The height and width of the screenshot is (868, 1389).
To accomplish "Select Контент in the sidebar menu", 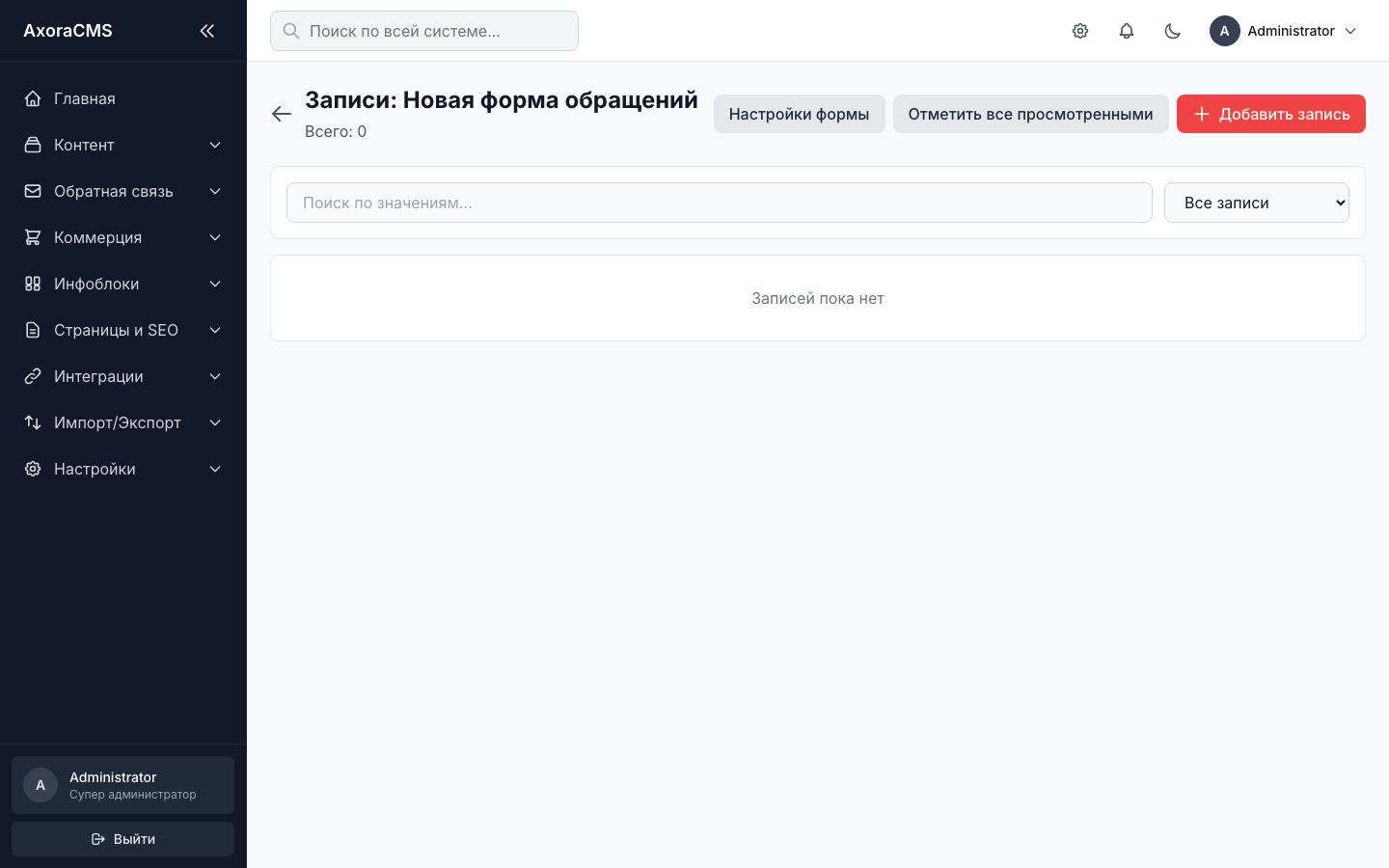I will click(123, 145).
